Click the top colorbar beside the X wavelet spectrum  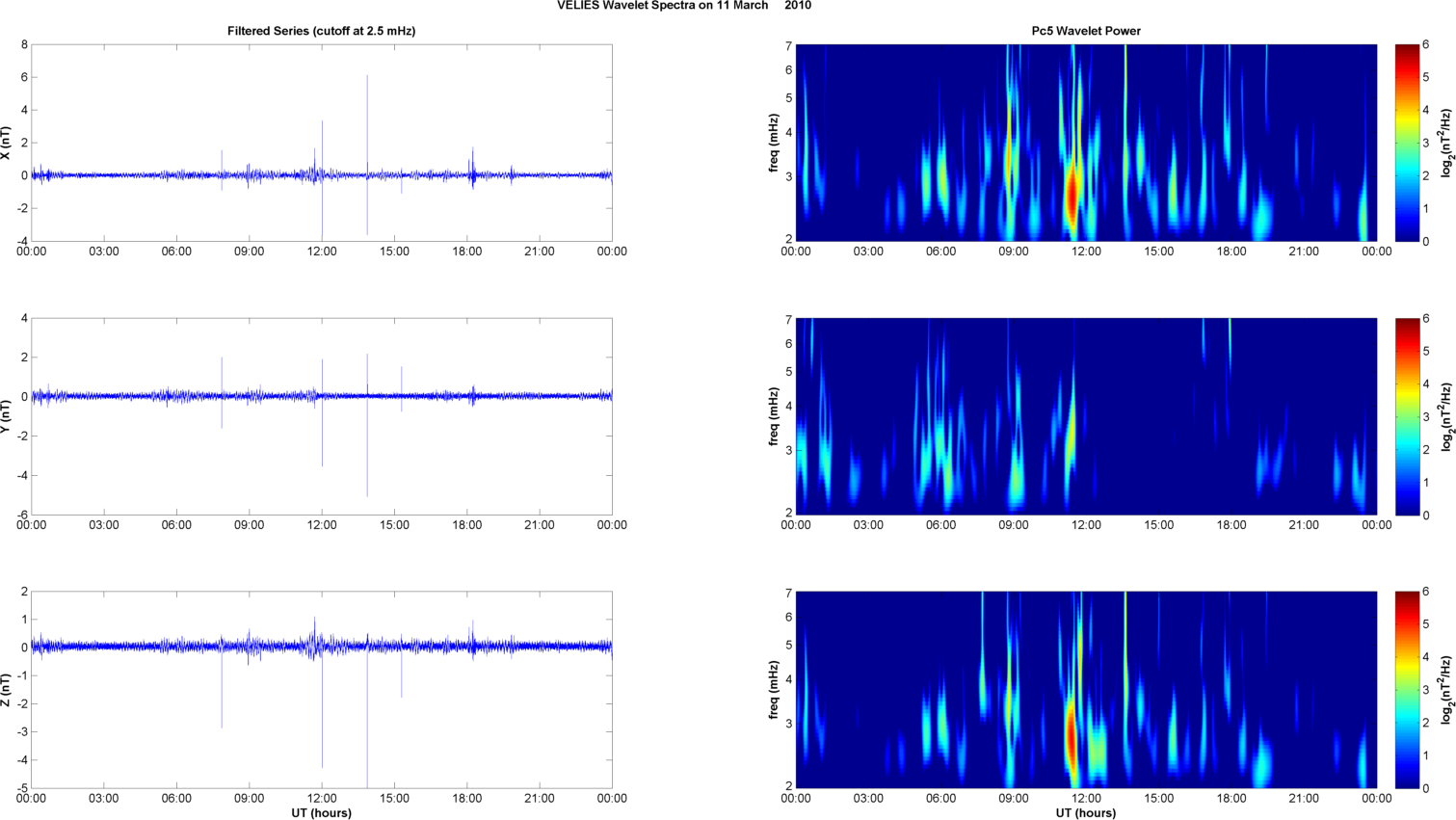(1407, 143)
